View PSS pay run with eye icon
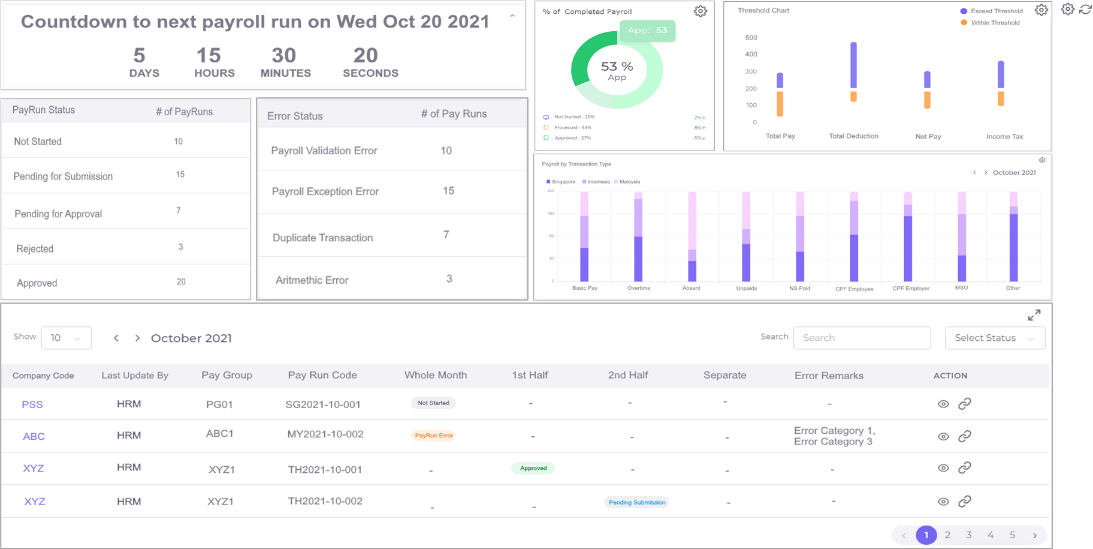 943,403
